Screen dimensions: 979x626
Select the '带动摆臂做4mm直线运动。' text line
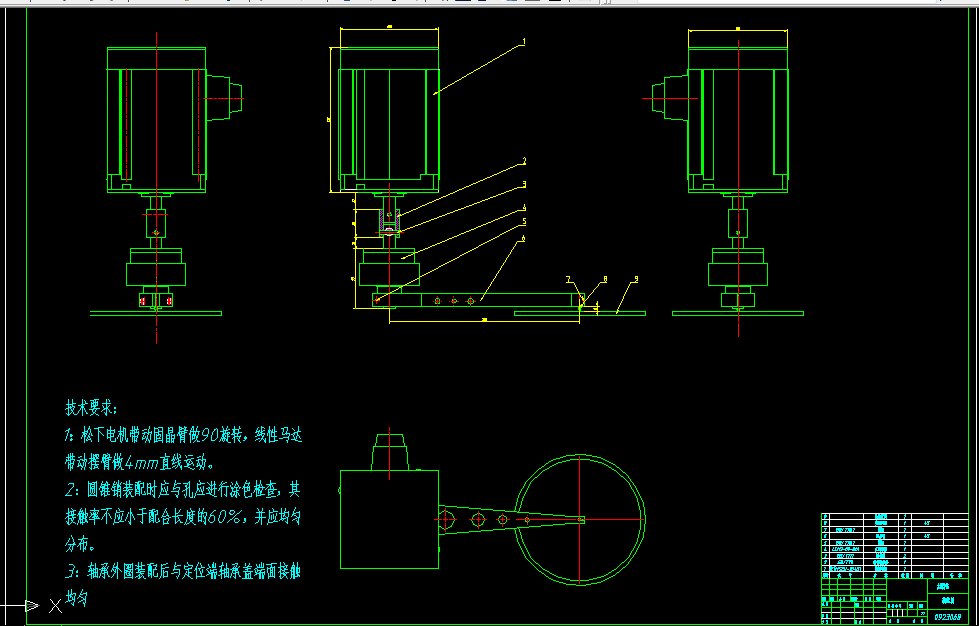[x=139, y=463]
